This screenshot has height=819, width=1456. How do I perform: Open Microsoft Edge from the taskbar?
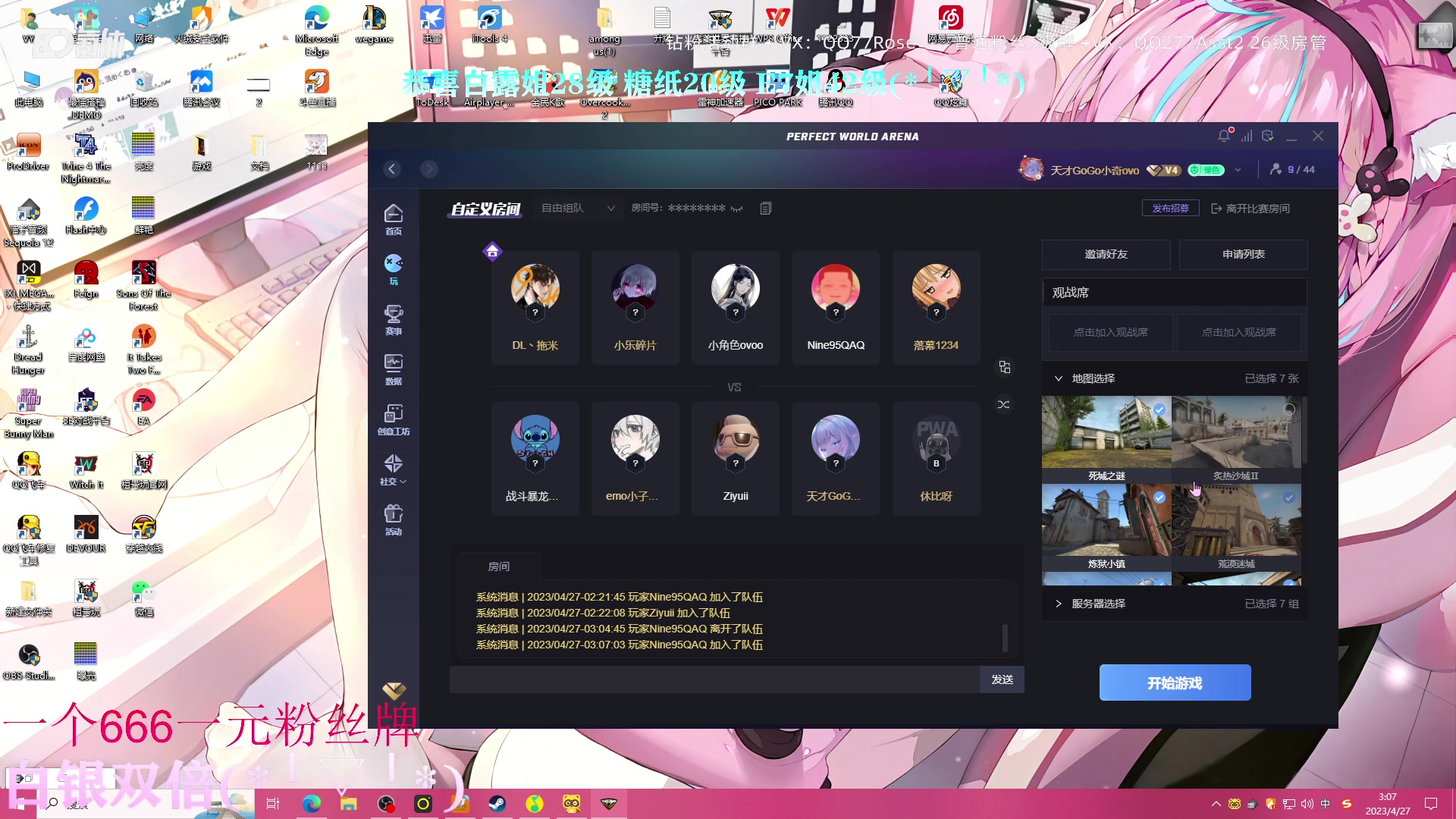point(312,804)
